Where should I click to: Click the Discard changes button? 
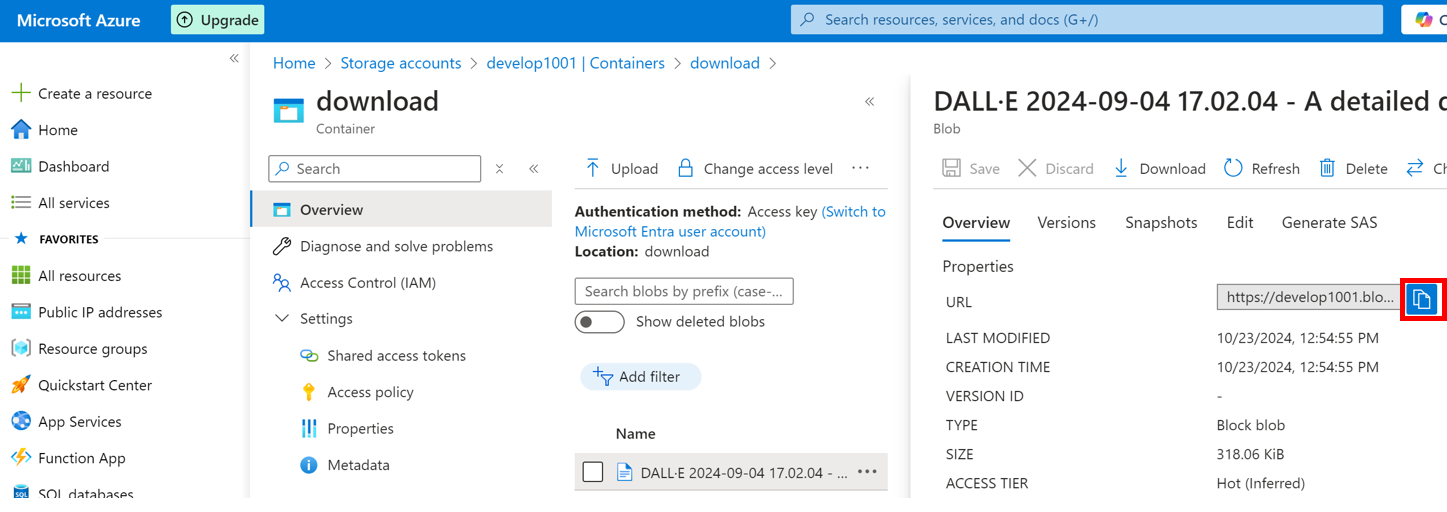tap(1055, 168)
